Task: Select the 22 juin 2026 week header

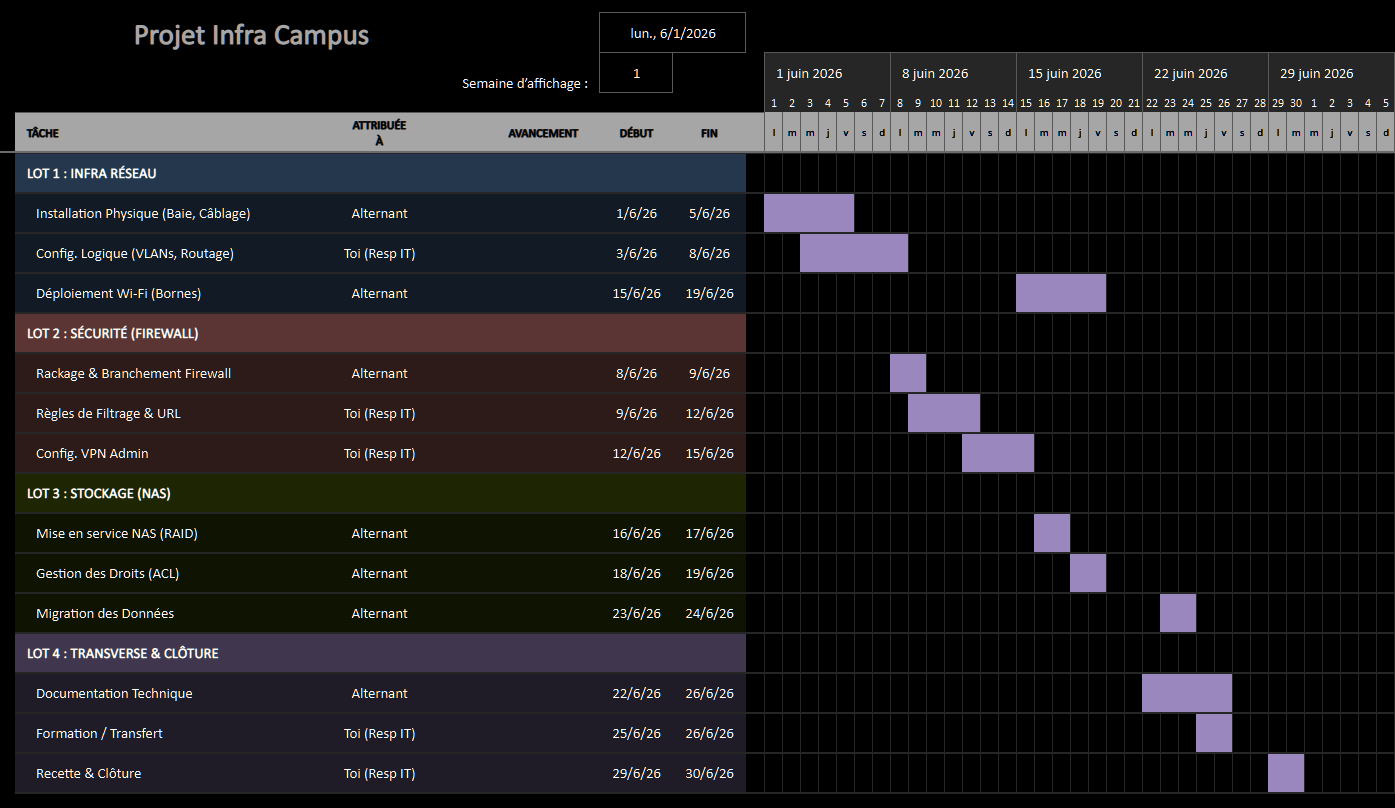Action: click(1190, 73)
